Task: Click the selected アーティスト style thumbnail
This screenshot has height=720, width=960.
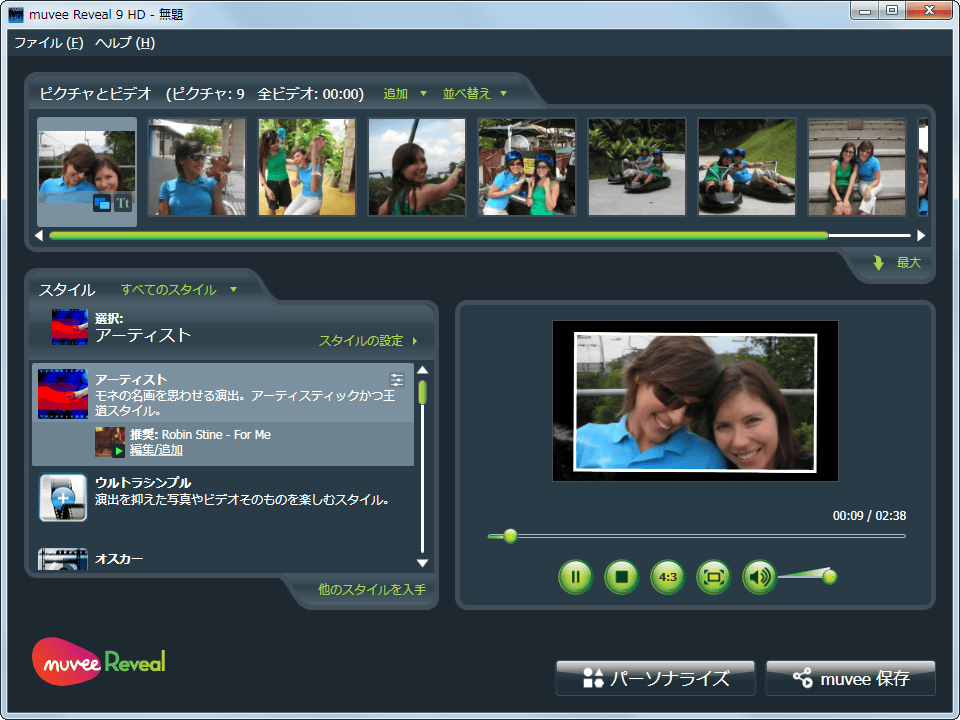Action: pos(70,327)
